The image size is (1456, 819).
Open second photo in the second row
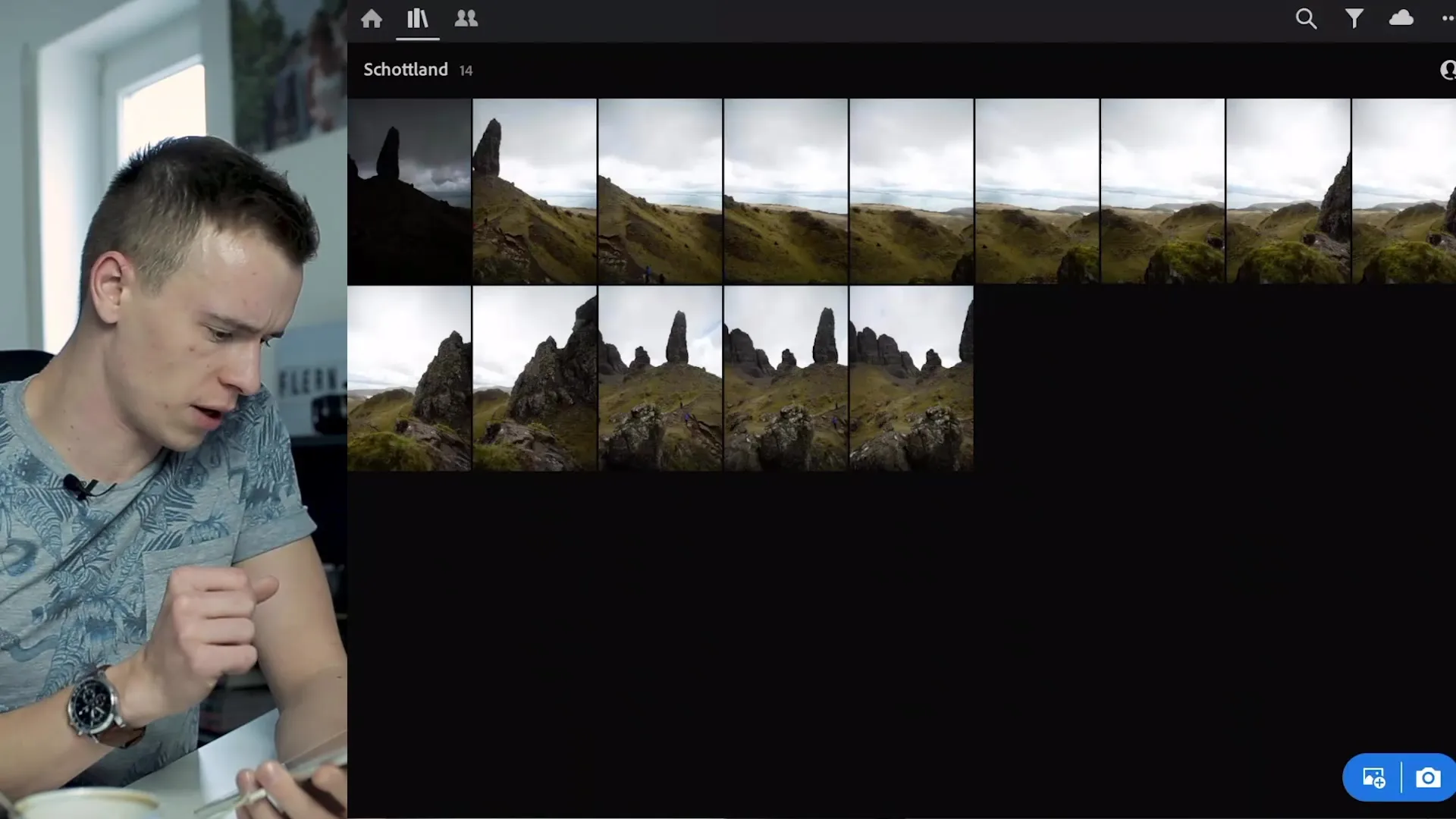pos(535,378)
